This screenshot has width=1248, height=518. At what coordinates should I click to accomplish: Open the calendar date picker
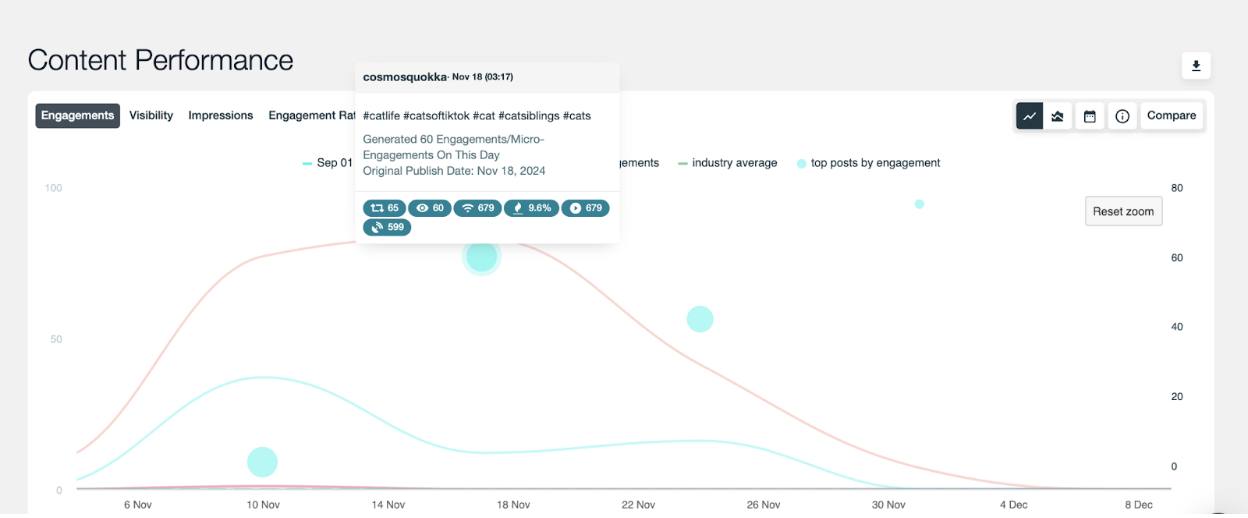pos(1090,116)
